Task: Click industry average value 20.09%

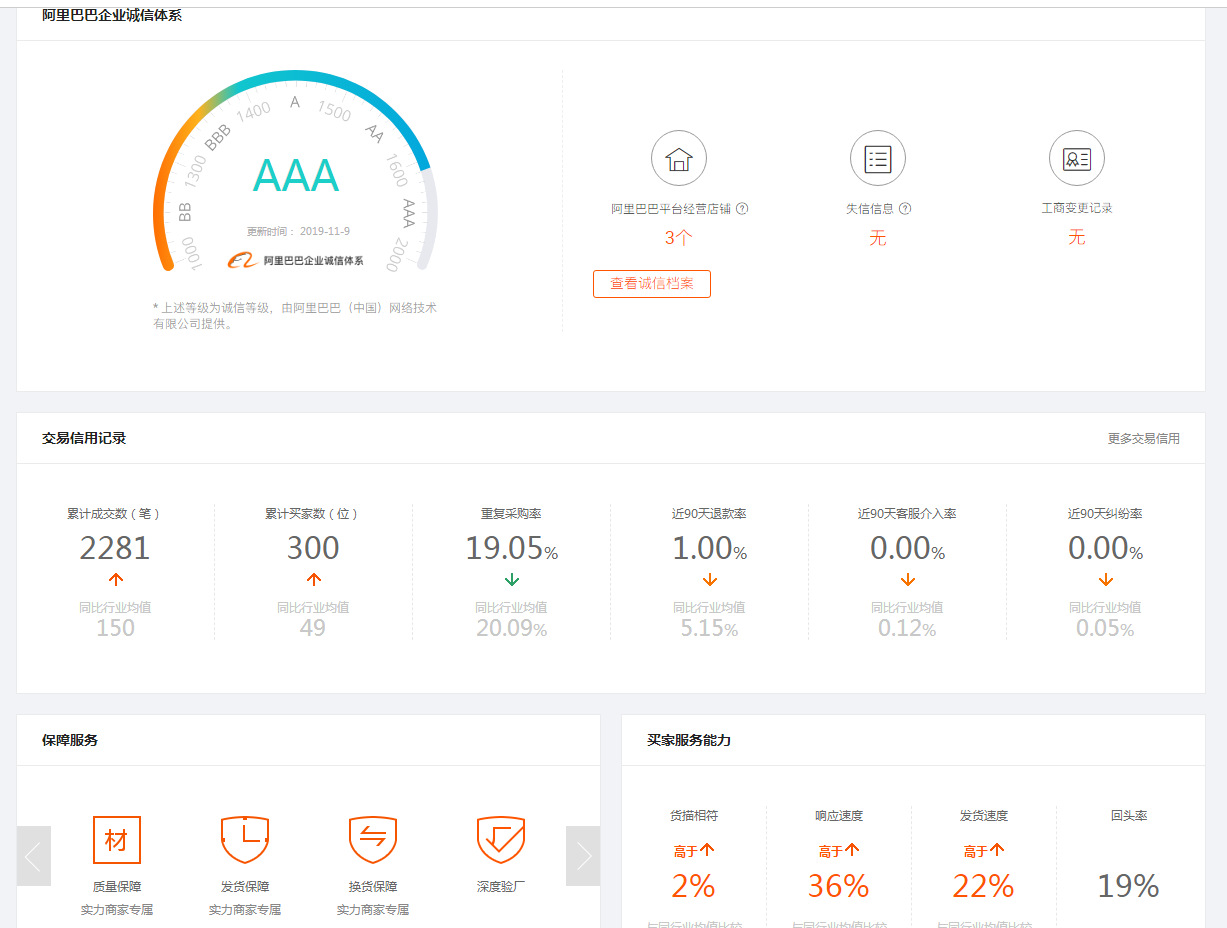Action: coord(511,629)
